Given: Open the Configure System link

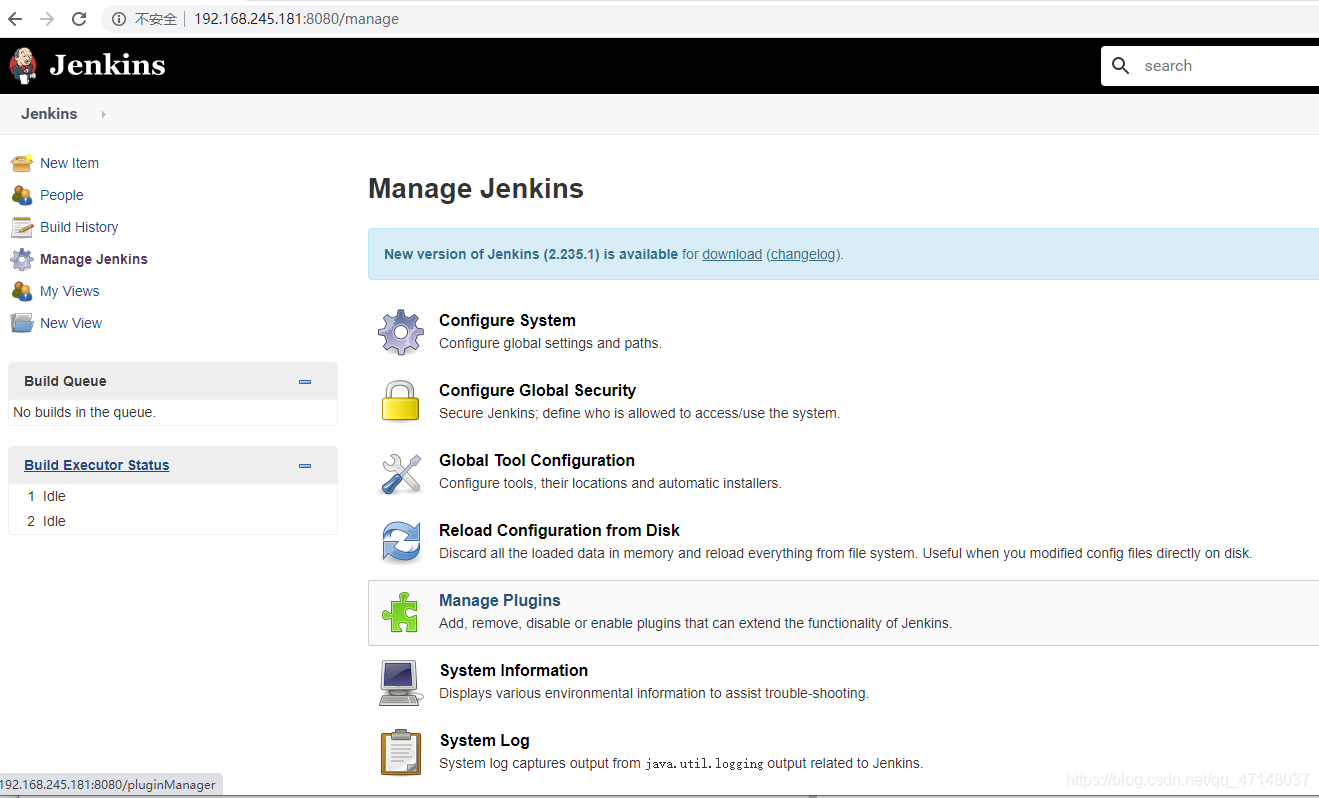Looking at the screenshot, I should pos(507,320).
